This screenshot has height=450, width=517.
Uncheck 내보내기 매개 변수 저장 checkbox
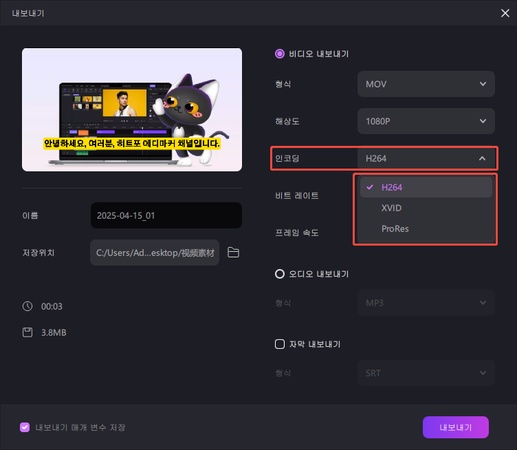coord(25,427)
